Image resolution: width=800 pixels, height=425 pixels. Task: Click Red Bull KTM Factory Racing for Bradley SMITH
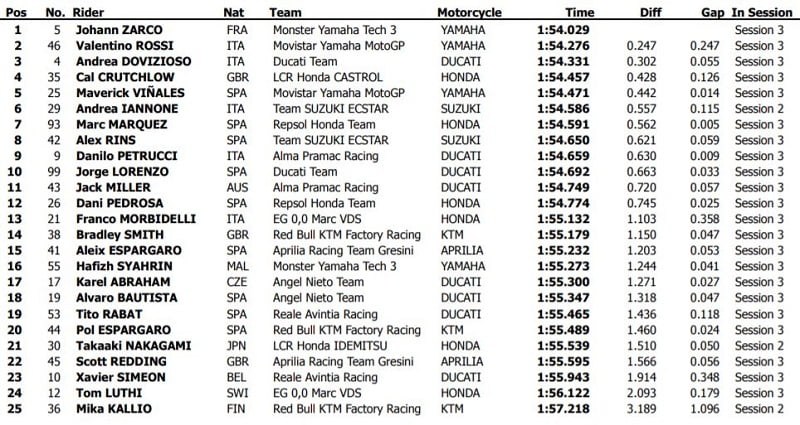[x=347, y=235]
